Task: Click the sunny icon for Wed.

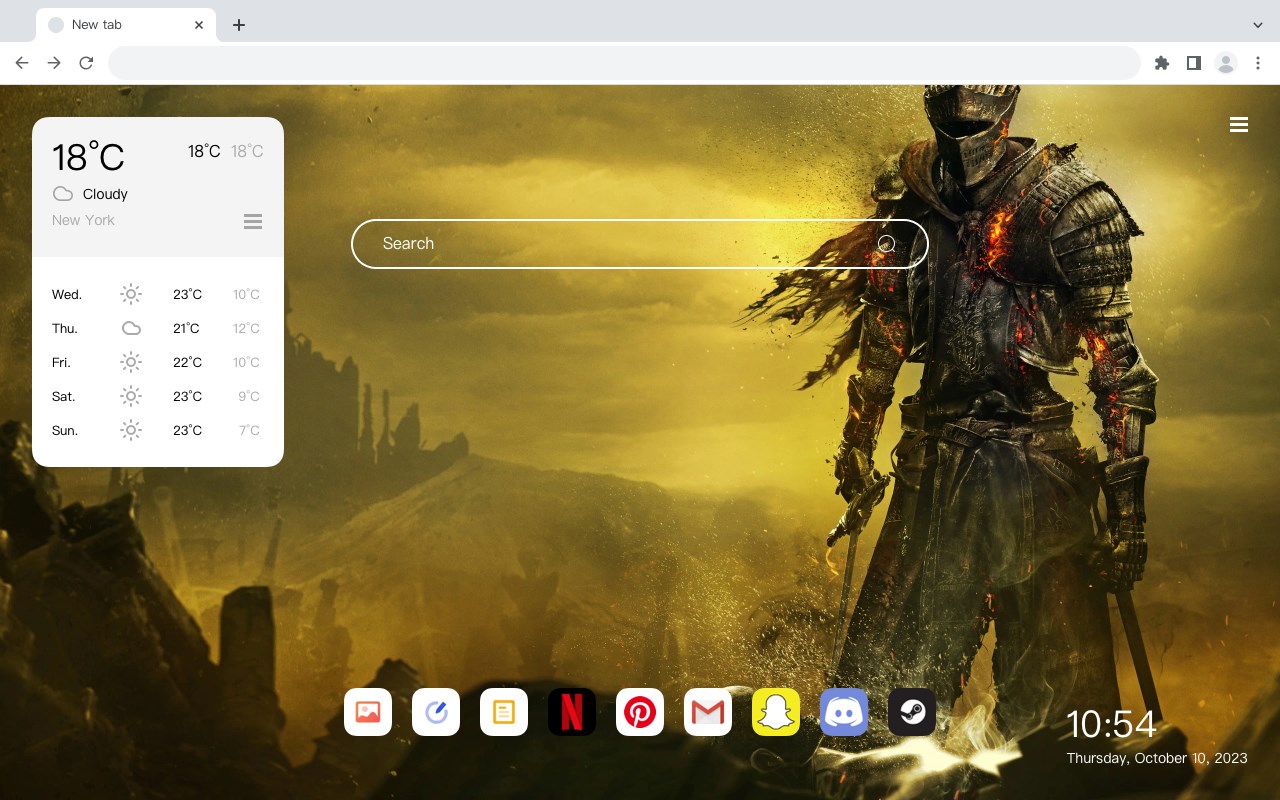Action: click(131, 294)
